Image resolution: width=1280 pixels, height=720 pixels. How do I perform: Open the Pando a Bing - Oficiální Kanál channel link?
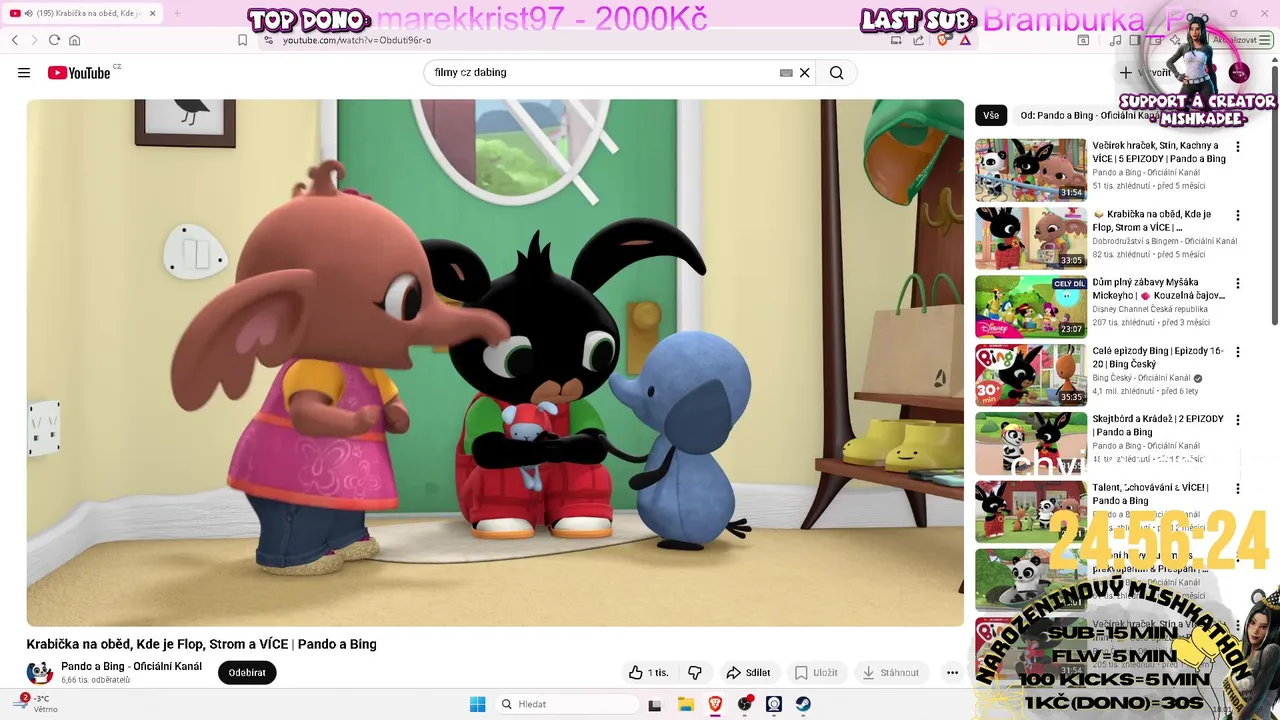click(x=131, y=667)
